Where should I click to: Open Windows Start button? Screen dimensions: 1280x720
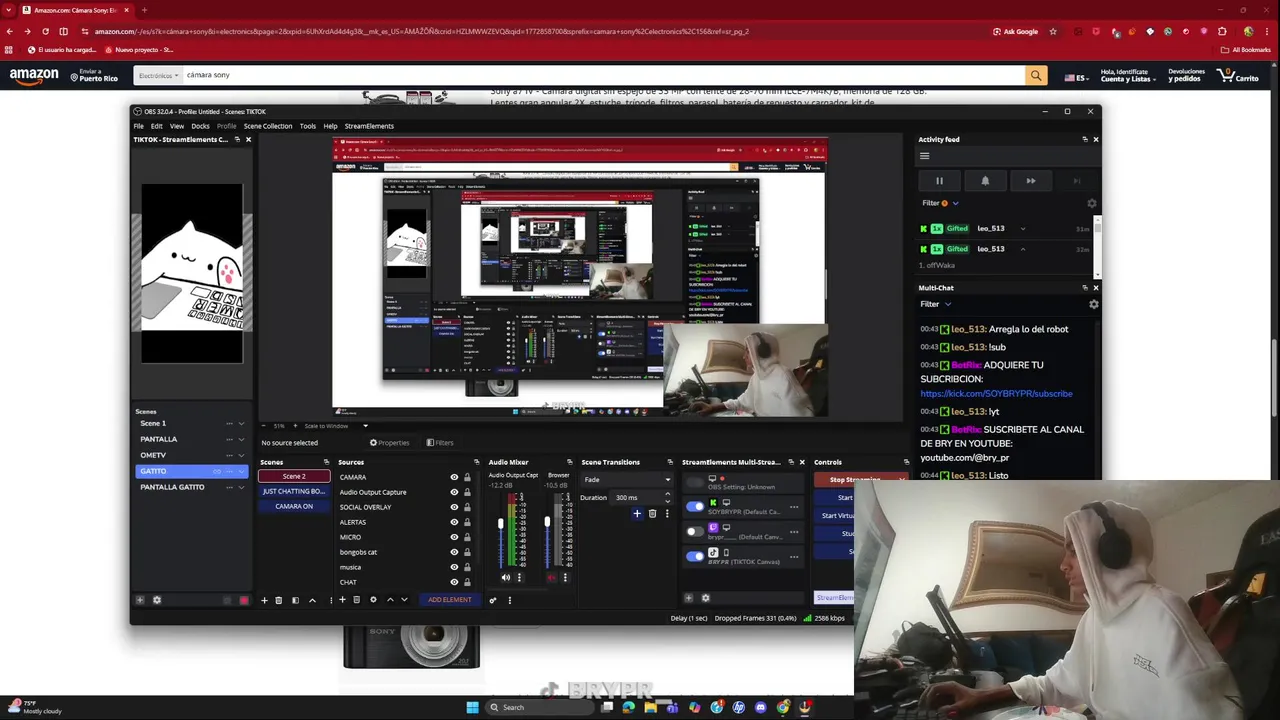472,707
